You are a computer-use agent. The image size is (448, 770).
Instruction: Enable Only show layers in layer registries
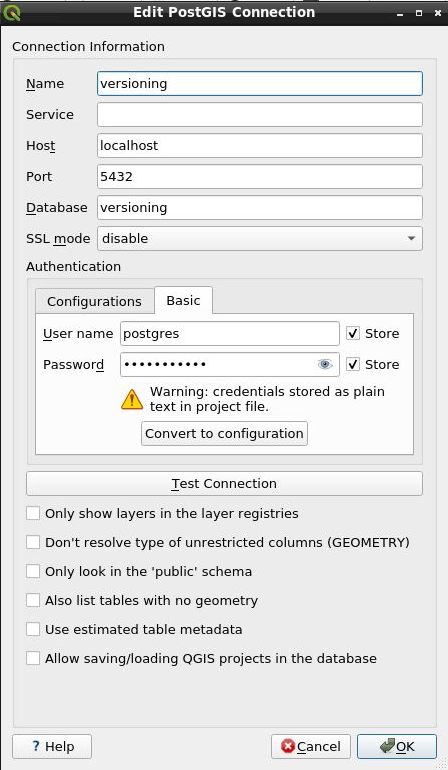point(33,513)
